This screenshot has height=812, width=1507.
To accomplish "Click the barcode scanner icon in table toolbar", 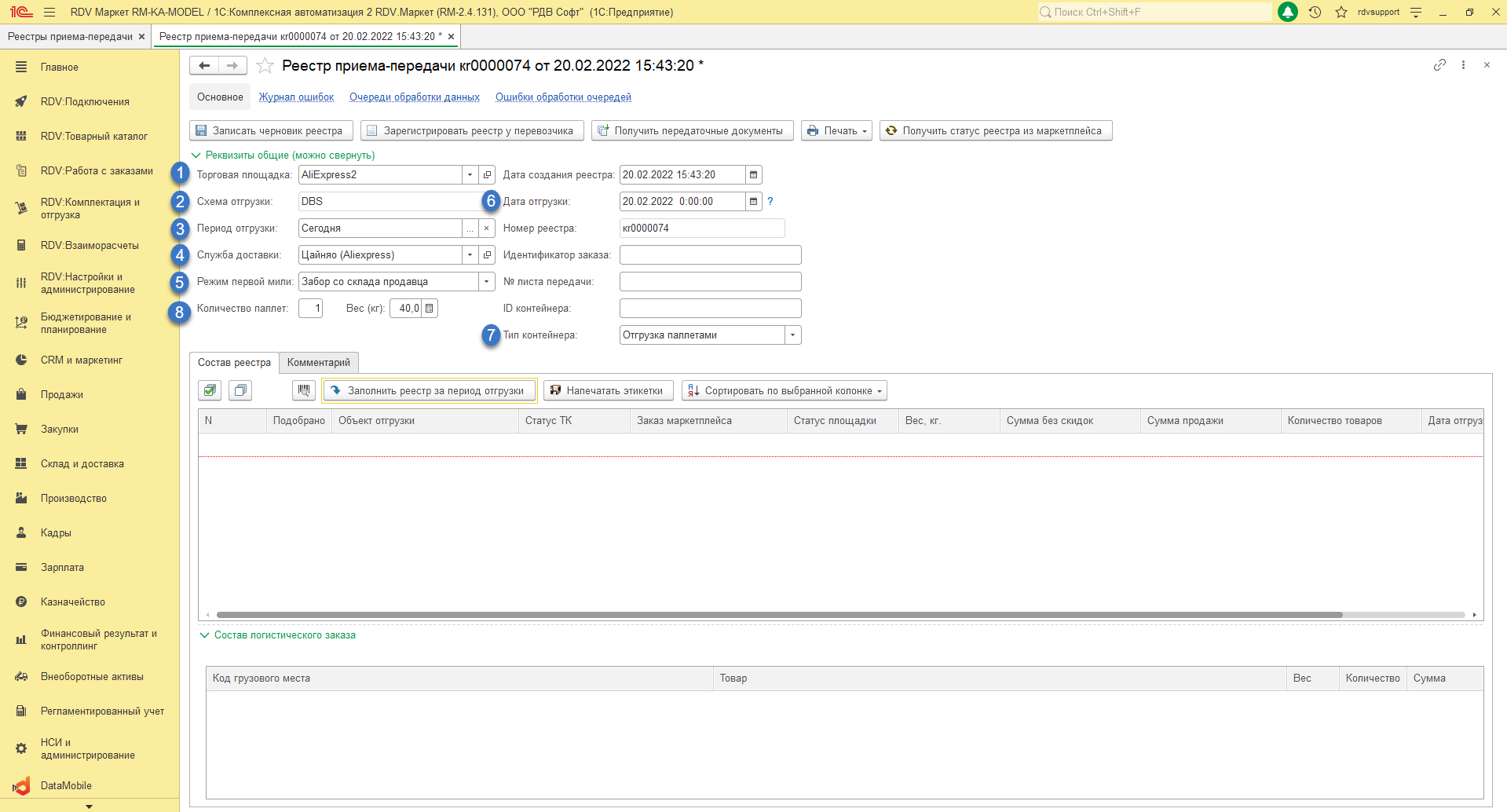I will tap(304, 390).
